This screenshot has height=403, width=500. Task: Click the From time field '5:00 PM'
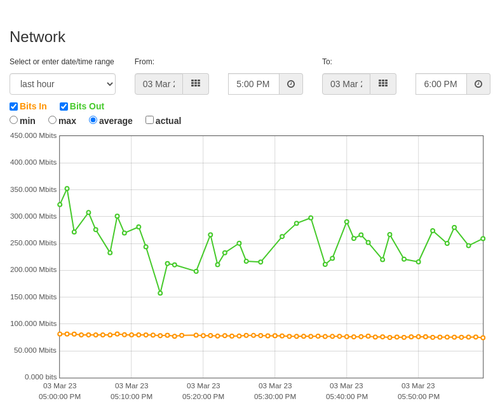254,84
